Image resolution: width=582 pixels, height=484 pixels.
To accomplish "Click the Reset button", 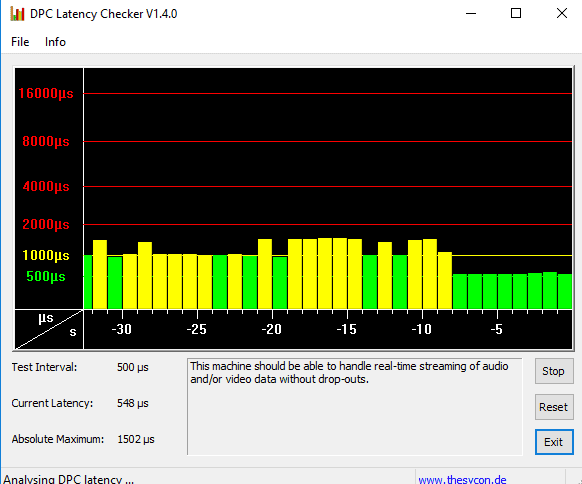I will [x=554, y=407].
